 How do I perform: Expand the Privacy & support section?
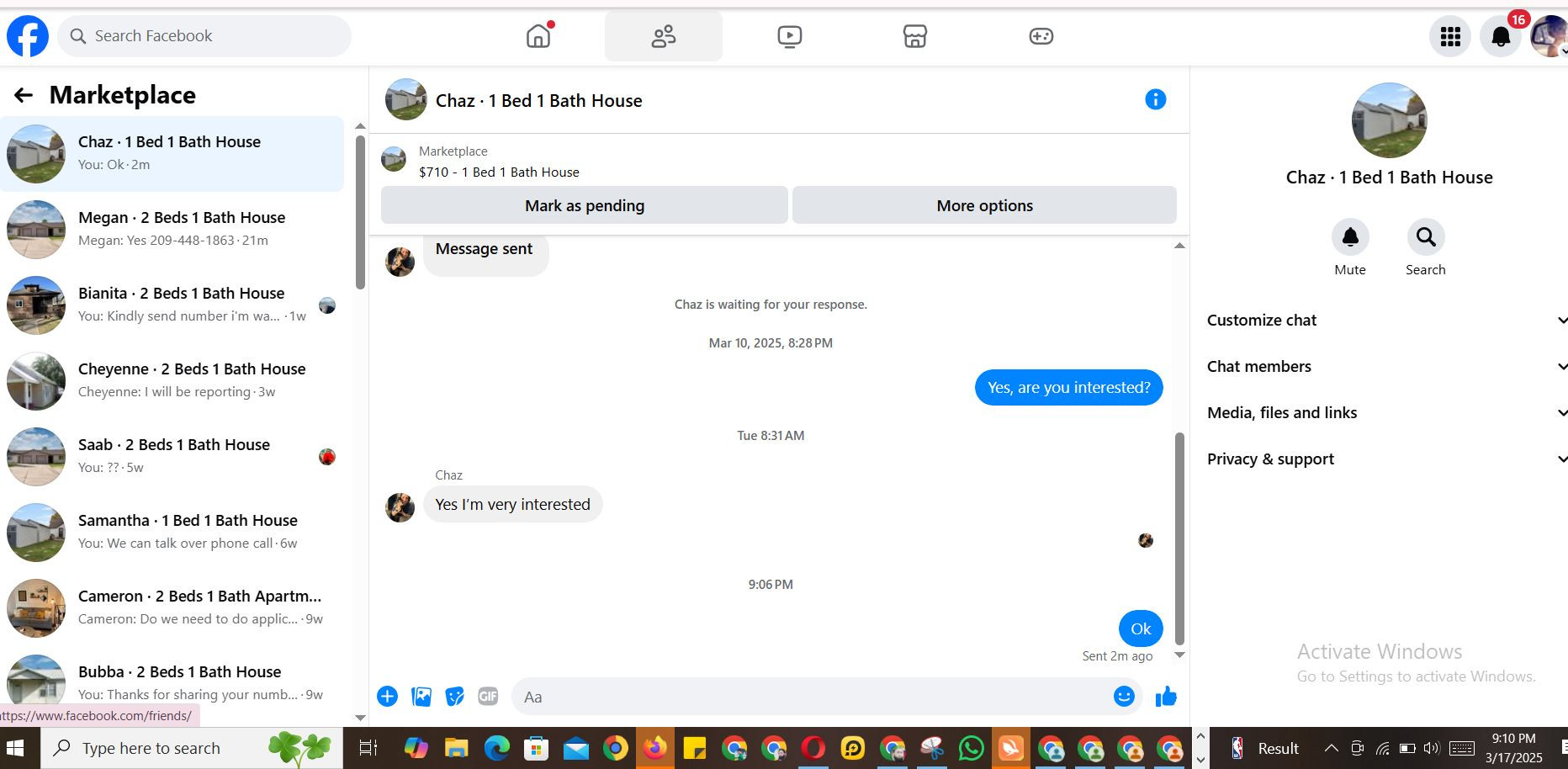(x=1386, y=459)
